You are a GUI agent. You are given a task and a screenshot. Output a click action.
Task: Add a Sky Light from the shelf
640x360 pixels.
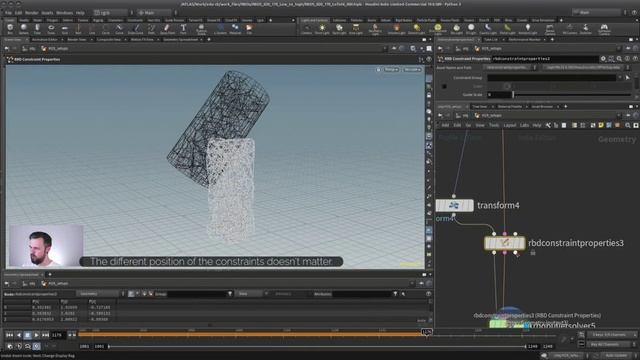click(x=456, y=29)
